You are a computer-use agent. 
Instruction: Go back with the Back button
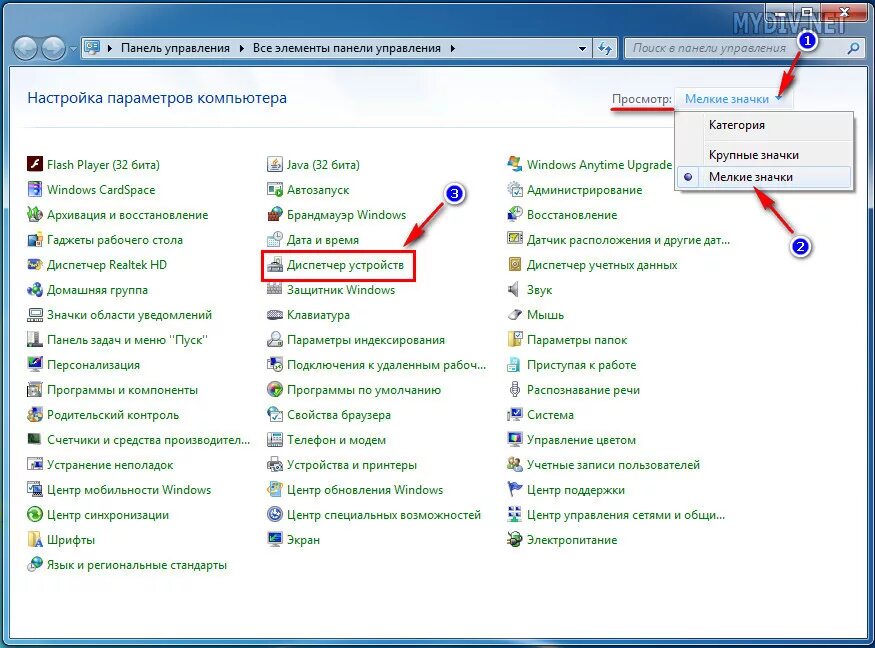tap(25, 49)
